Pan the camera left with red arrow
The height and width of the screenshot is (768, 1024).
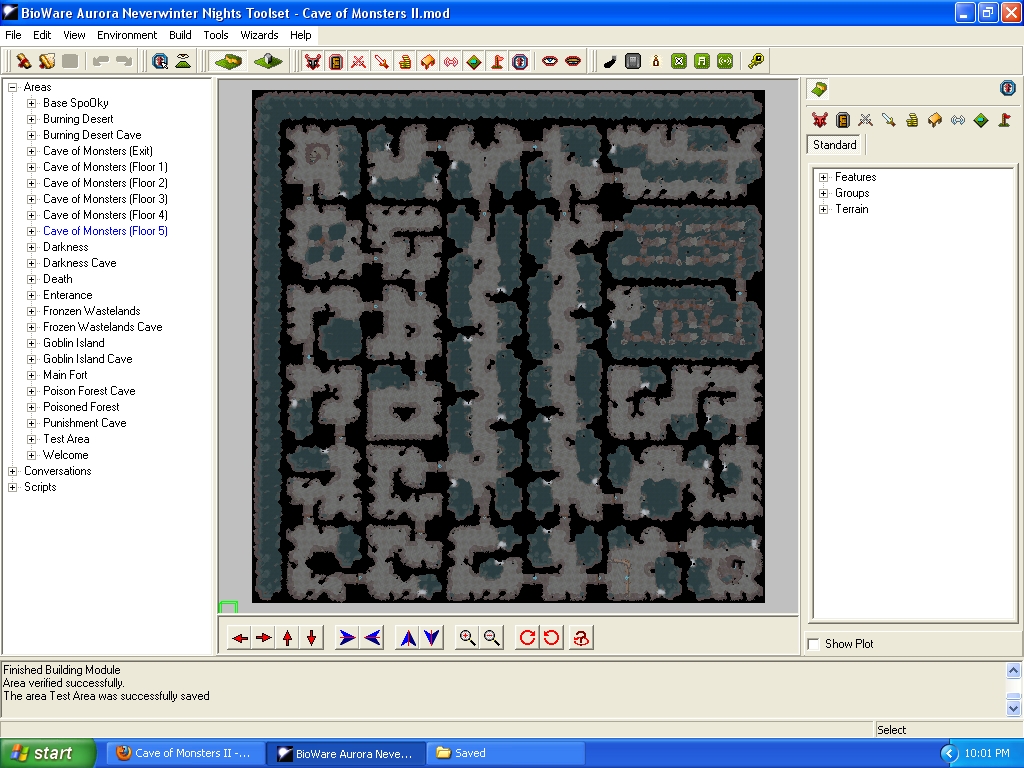tap(239, 638)
